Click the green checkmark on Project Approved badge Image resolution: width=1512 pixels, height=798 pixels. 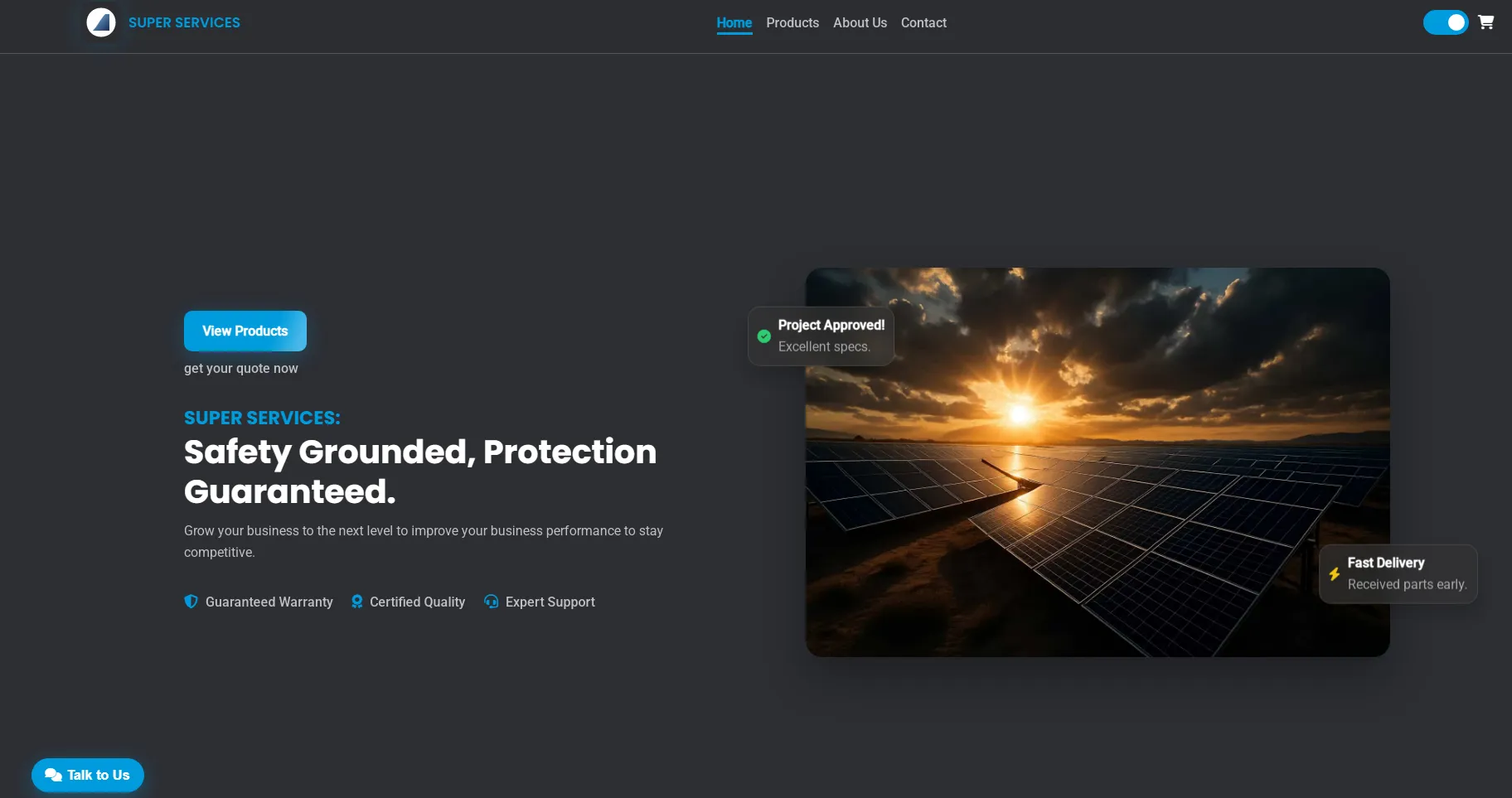(x=763, y=336)
